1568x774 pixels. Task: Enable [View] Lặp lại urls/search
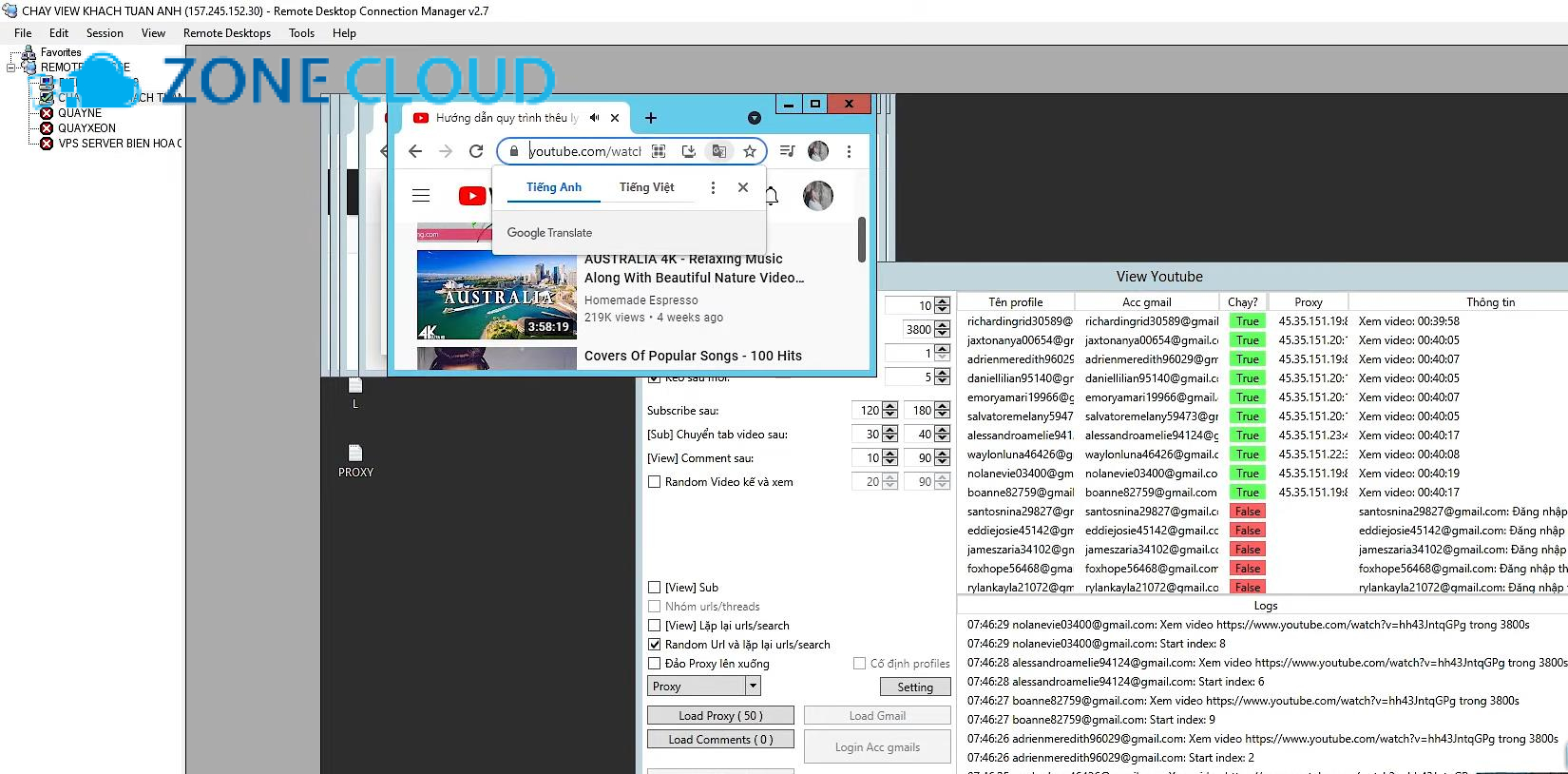[x=654, y=626]
